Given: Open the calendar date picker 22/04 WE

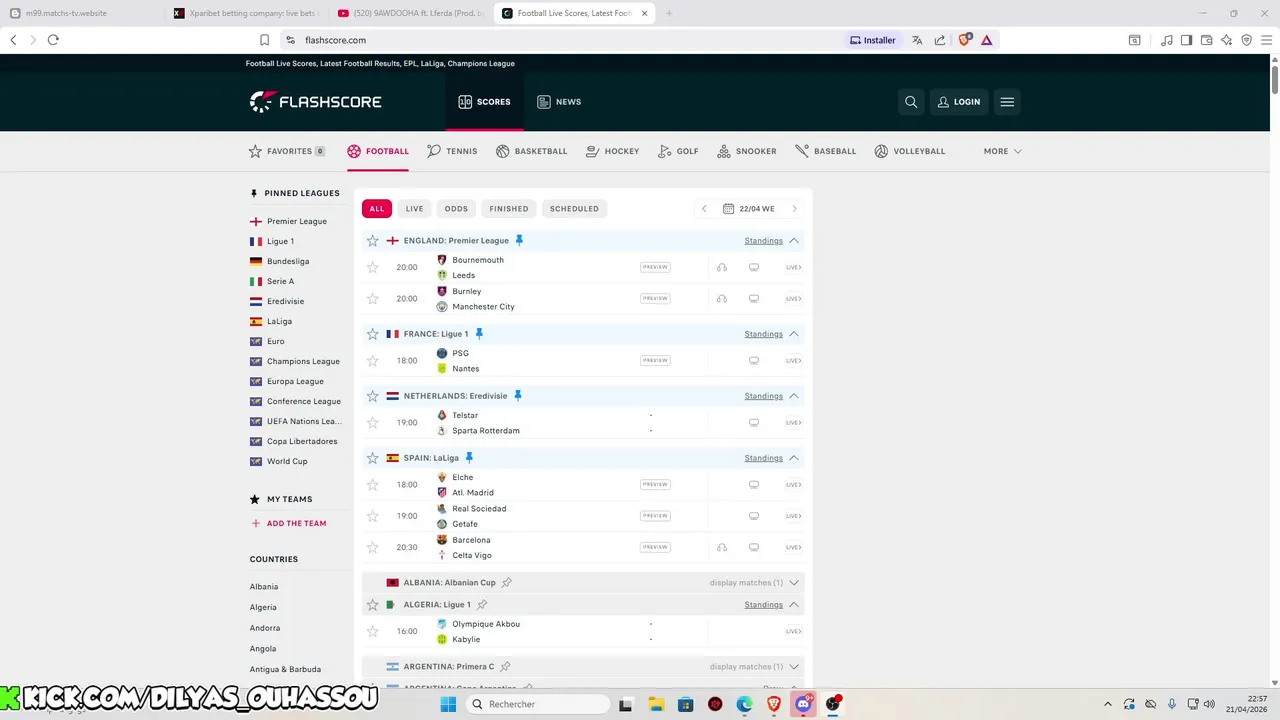Looking at the screenshot, I should coord(749,209).
